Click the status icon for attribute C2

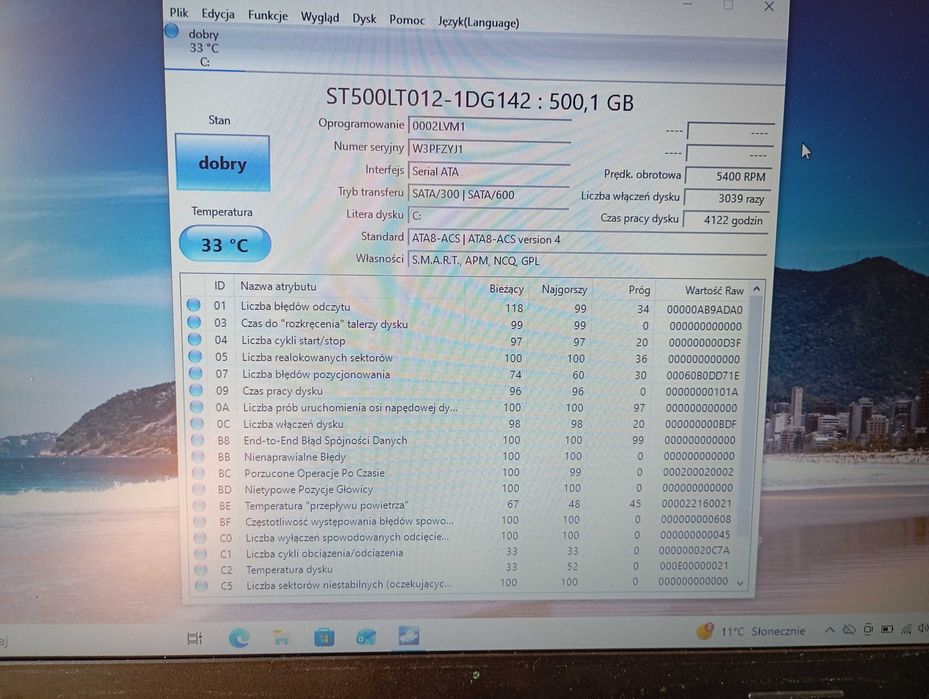click(201, 569)
